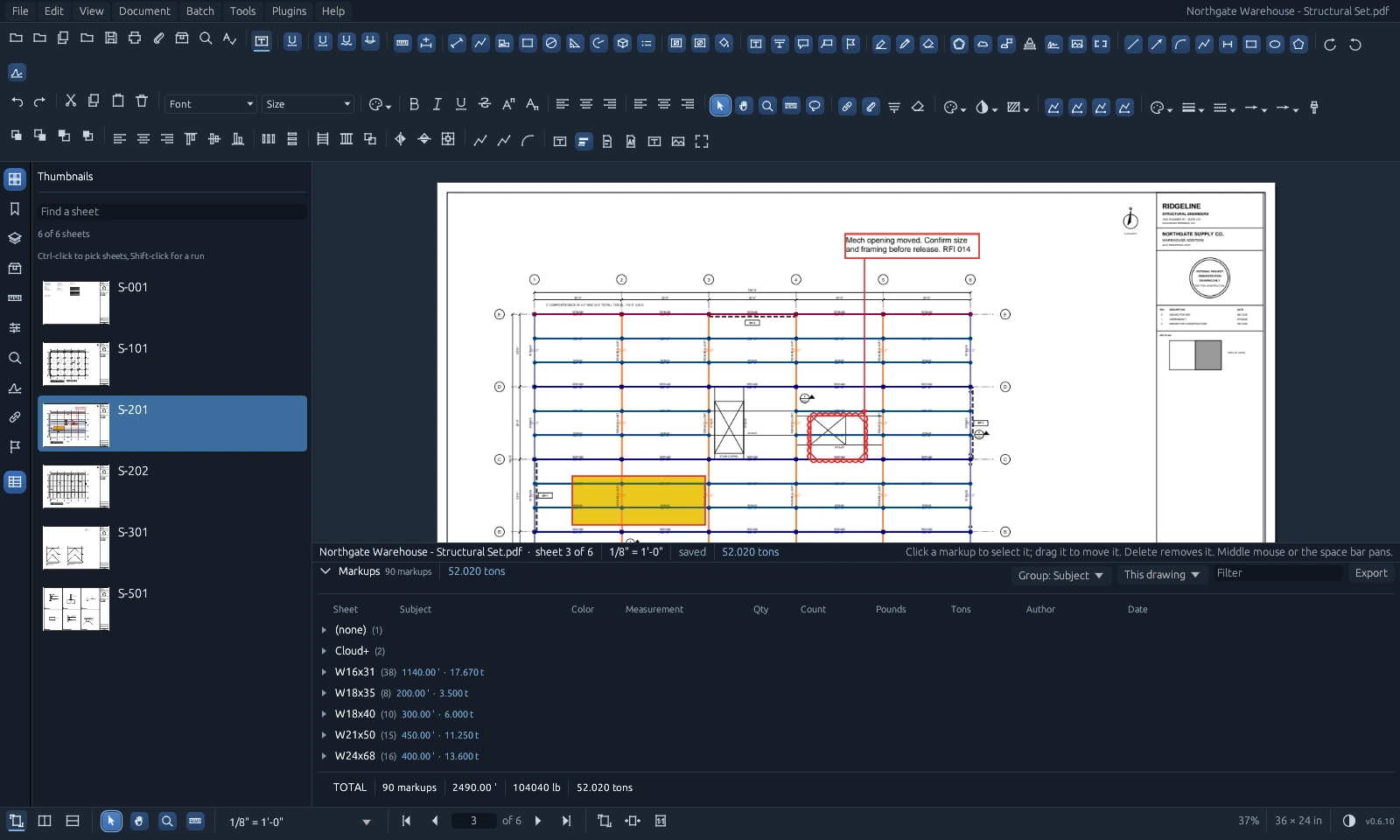1400x840 pixels.
Task: Toggle bold text formatting
Action: click(x=414, y=104)
